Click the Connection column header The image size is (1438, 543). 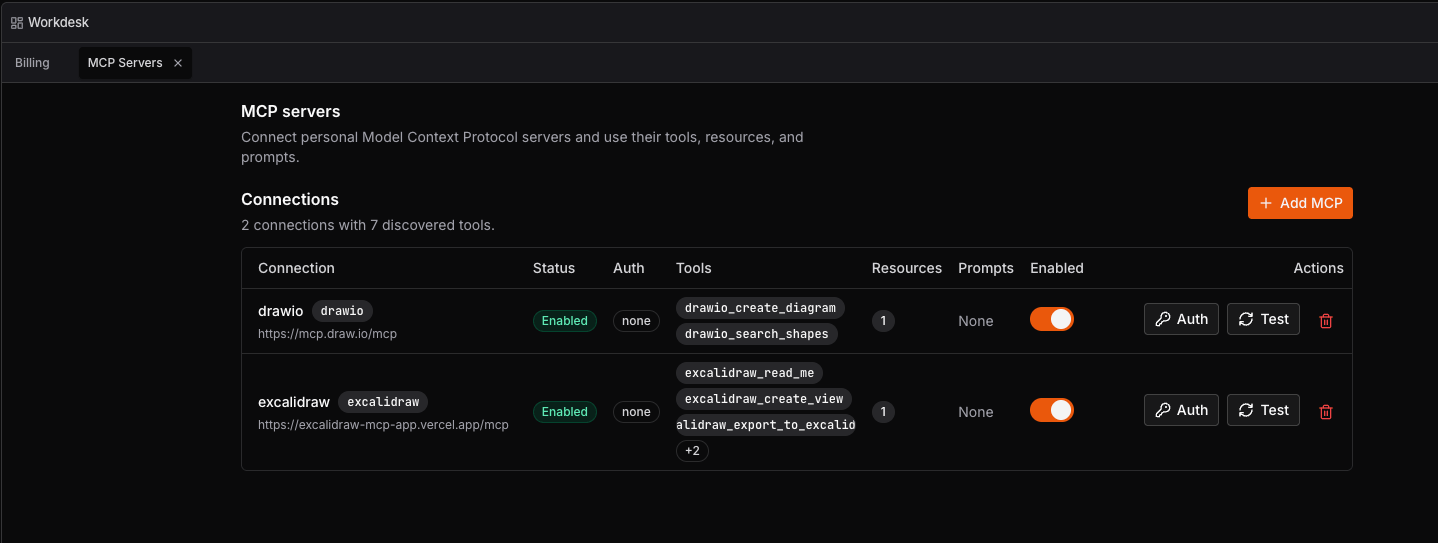pos(296,268)
